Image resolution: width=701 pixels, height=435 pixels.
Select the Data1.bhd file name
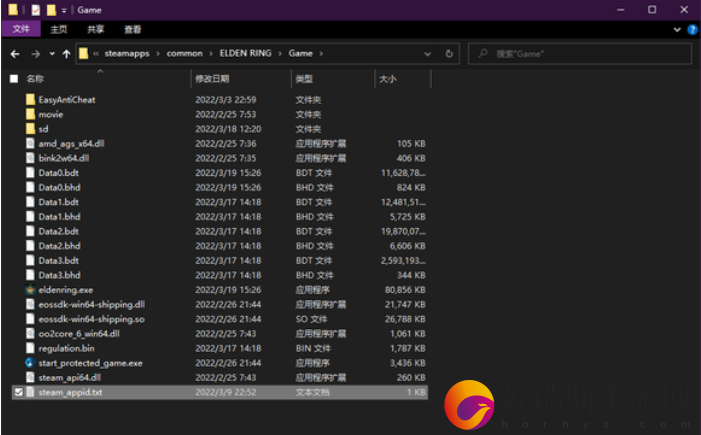[x=59, y=217]
